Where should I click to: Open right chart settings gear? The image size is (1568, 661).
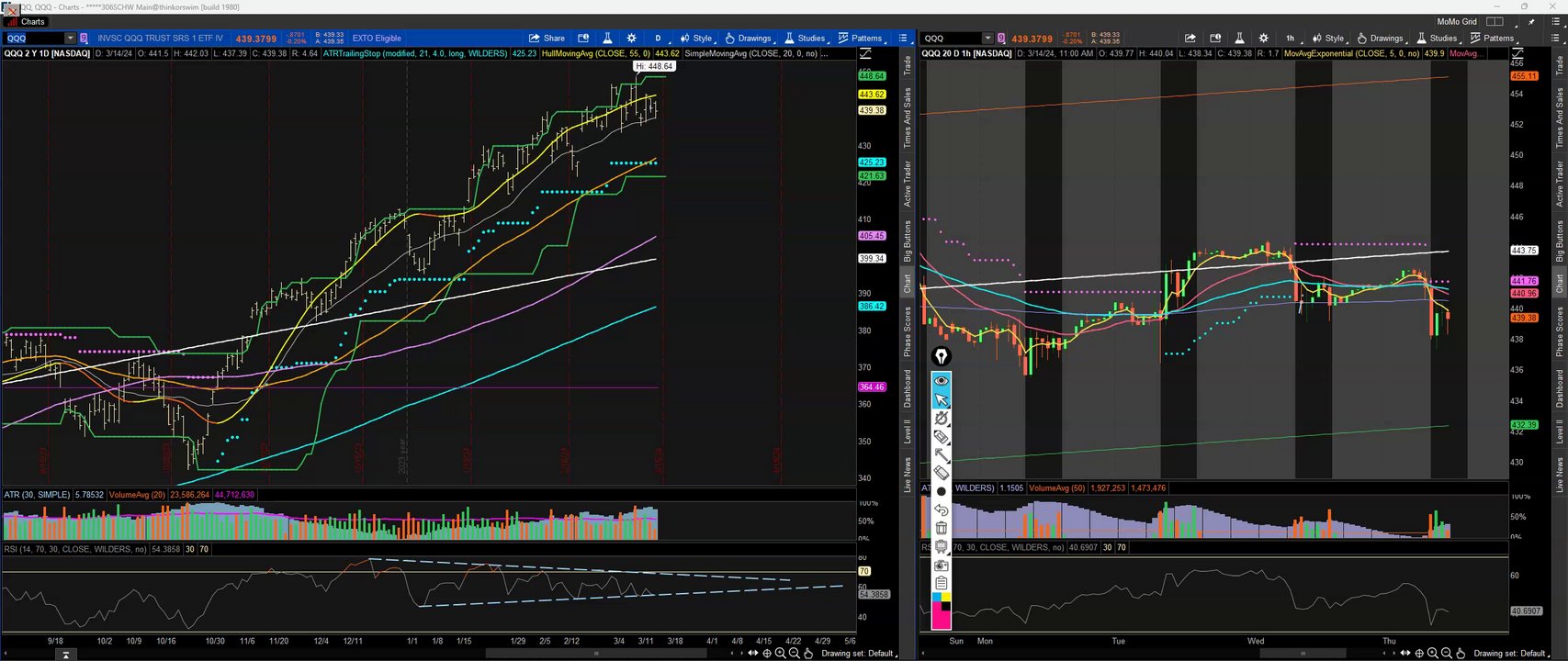pos(1263,39)
